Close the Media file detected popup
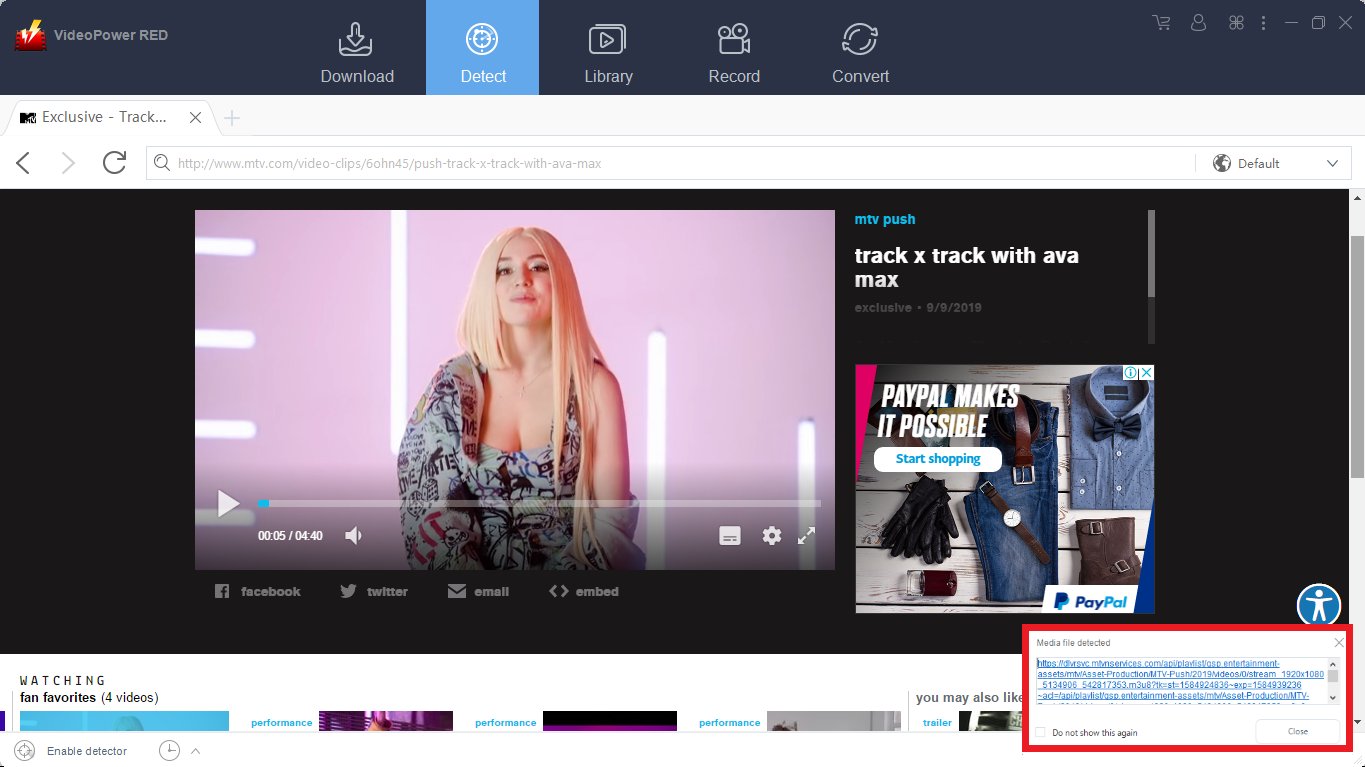The image size is (1365, 767). [x=1339, y=642]
